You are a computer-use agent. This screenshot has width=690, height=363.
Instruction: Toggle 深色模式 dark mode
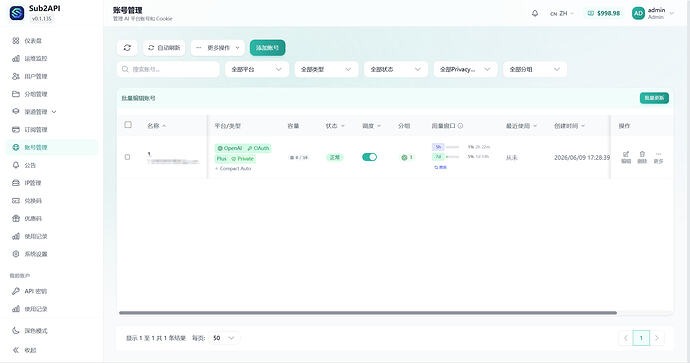(x=52, y=330)
